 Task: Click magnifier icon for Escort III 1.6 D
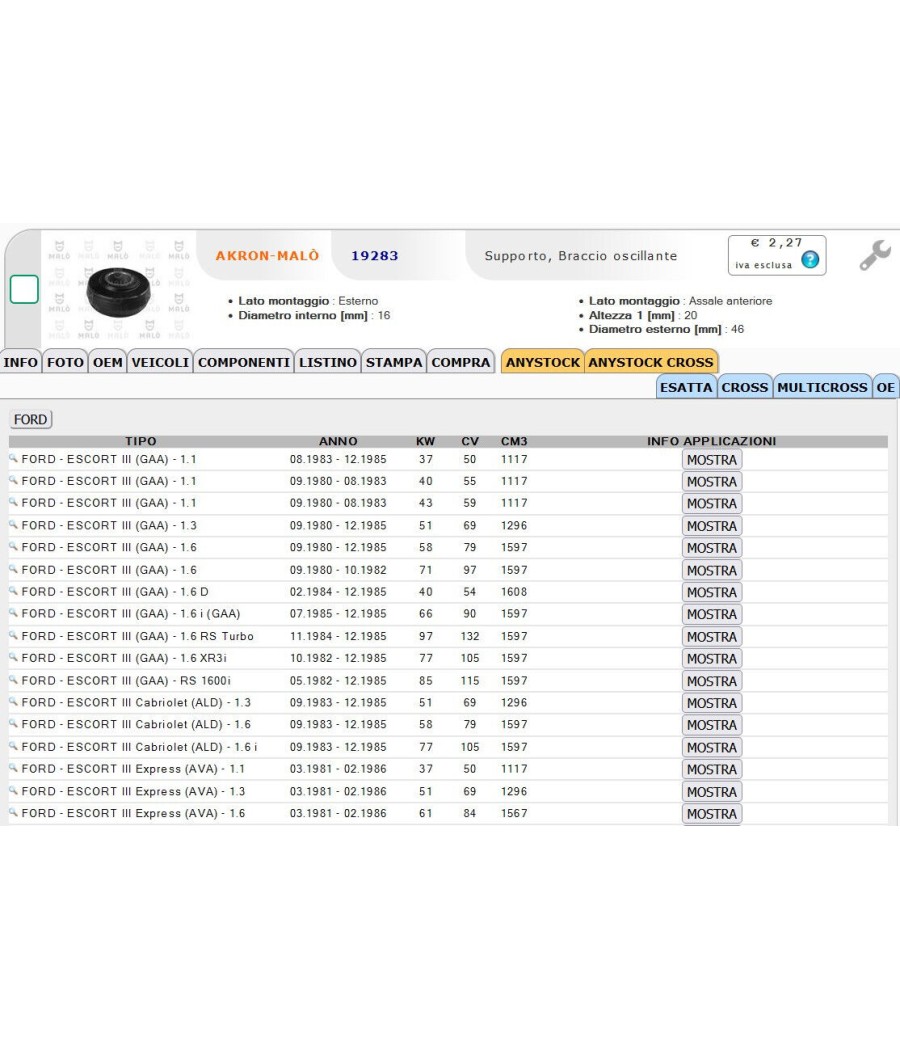[x=13, y=591]
